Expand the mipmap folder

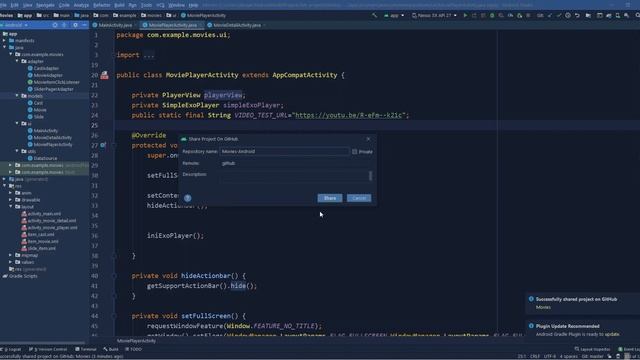11,255
